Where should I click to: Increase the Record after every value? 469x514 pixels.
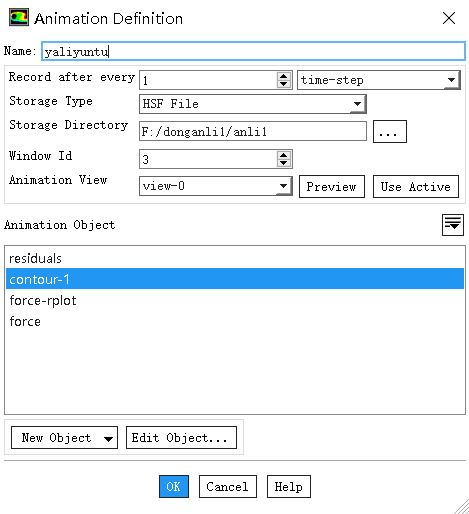click(284, 76)
